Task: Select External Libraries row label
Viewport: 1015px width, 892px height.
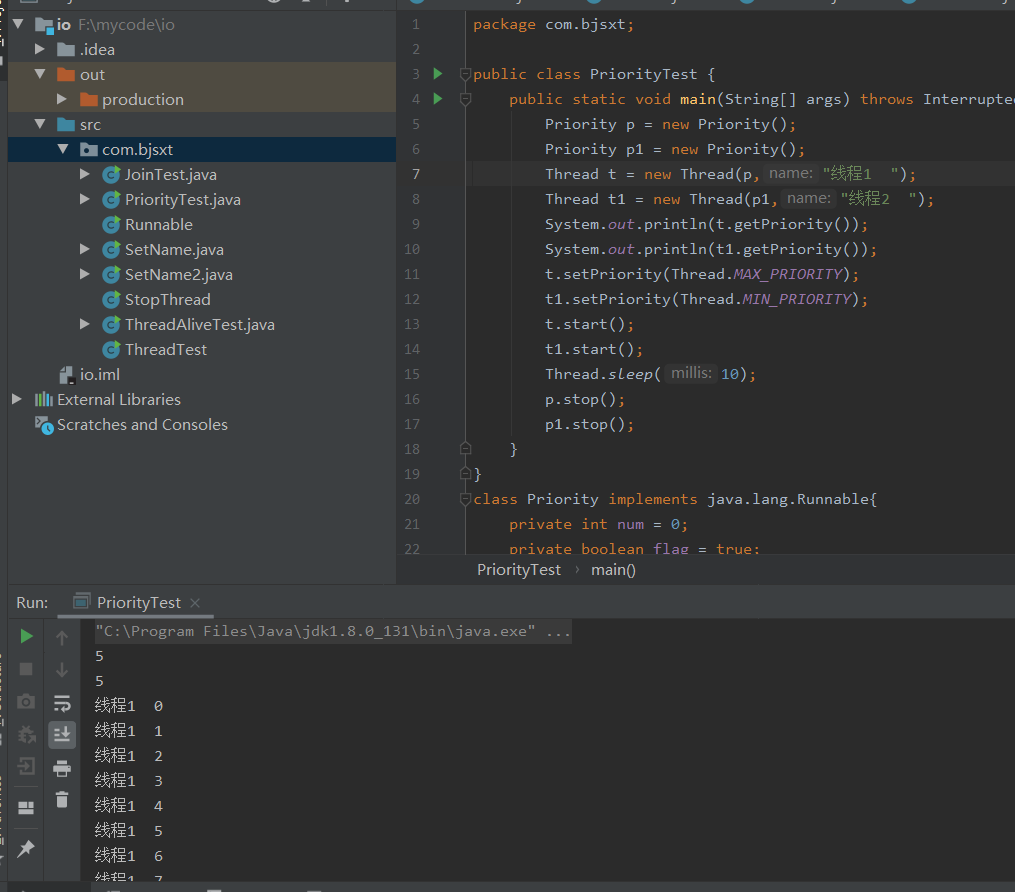Action: coord(118,399)
